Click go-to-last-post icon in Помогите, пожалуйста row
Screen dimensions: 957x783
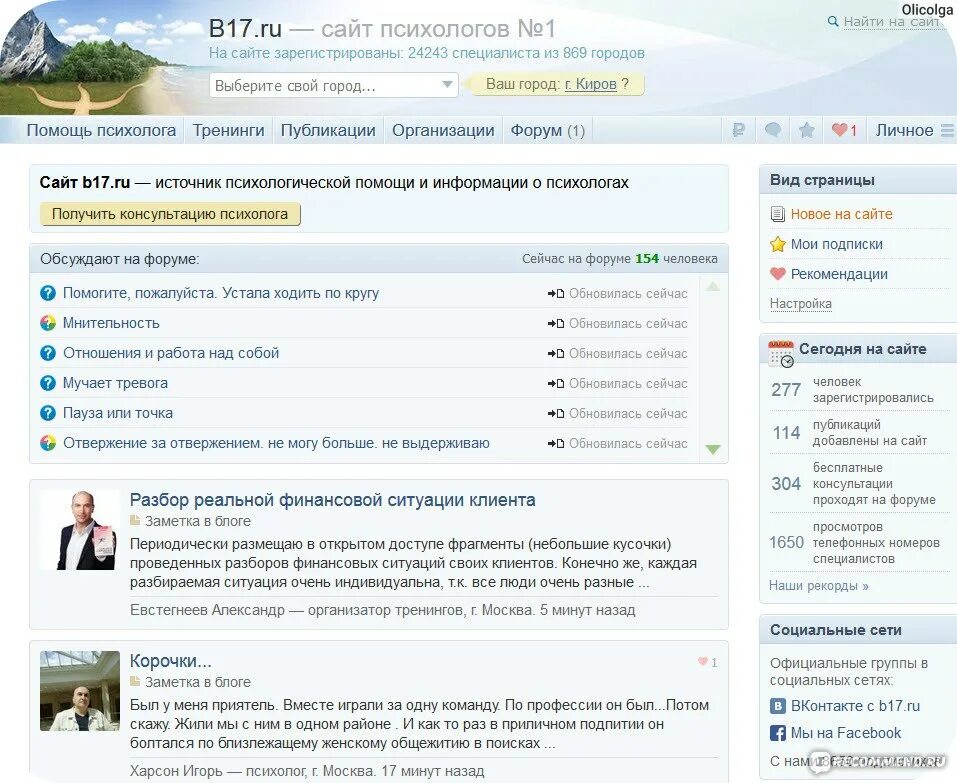[x=555, y=294]
